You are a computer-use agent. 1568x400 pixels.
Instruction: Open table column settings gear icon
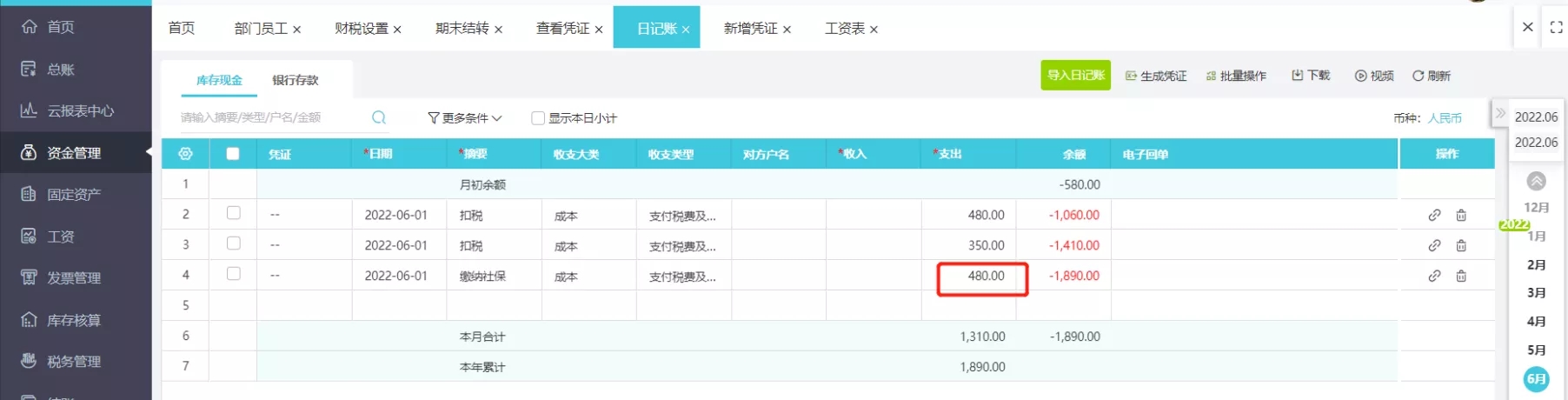pos(185,154)
